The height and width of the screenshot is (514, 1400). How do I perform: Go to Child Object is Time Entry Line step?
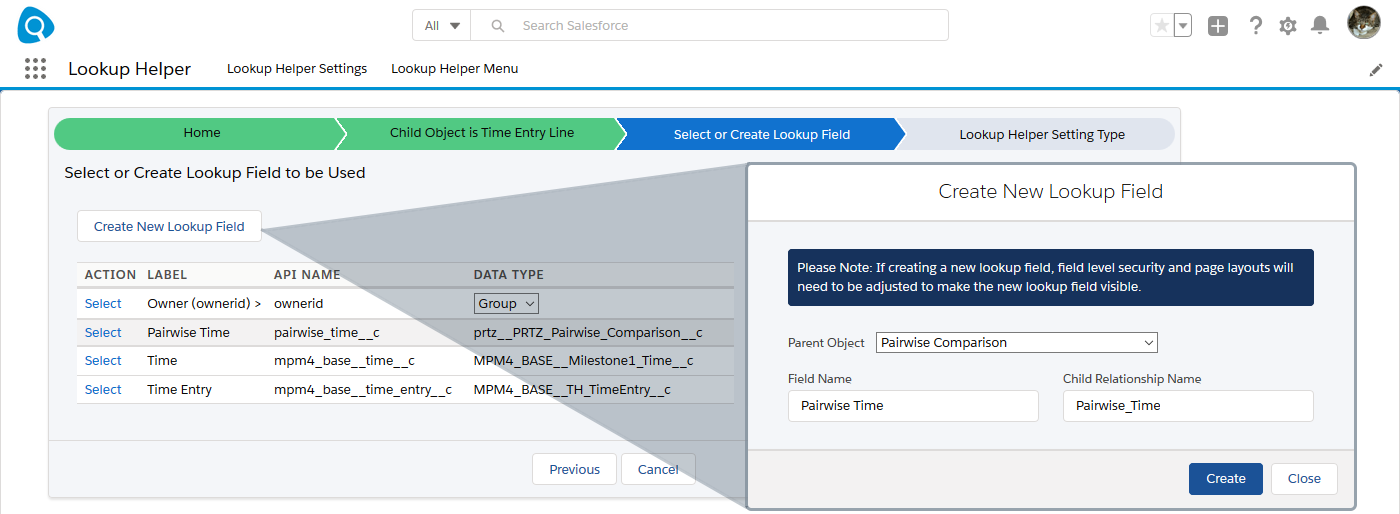click(x=482, y=133)
